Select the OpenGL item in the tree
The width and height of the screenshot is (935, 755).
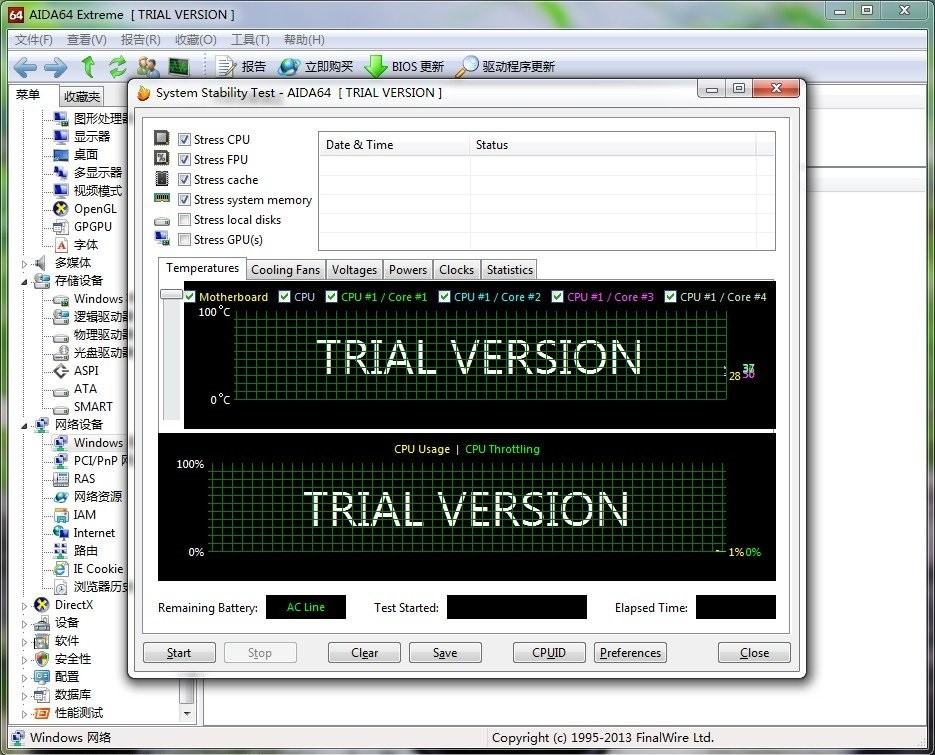click(94, 209)
